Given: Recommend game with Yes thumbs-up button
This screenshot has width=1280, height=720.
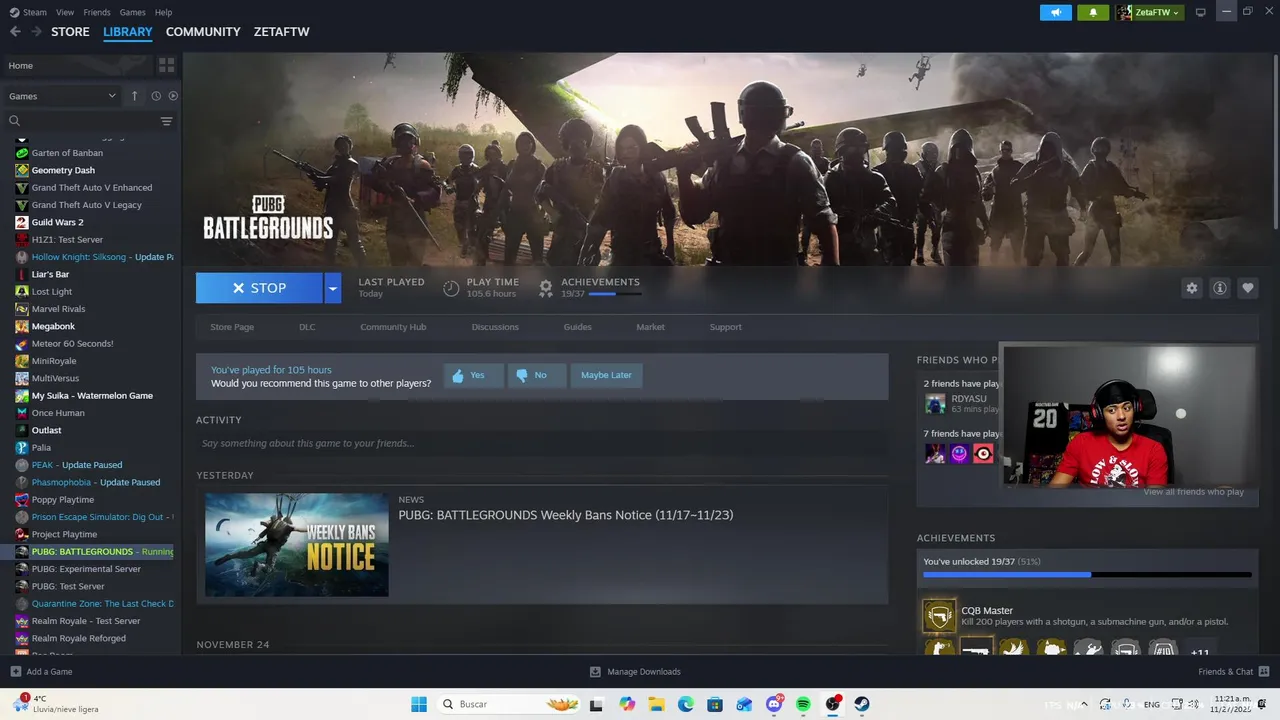Looking at the screenshot, I should [472, 375].
